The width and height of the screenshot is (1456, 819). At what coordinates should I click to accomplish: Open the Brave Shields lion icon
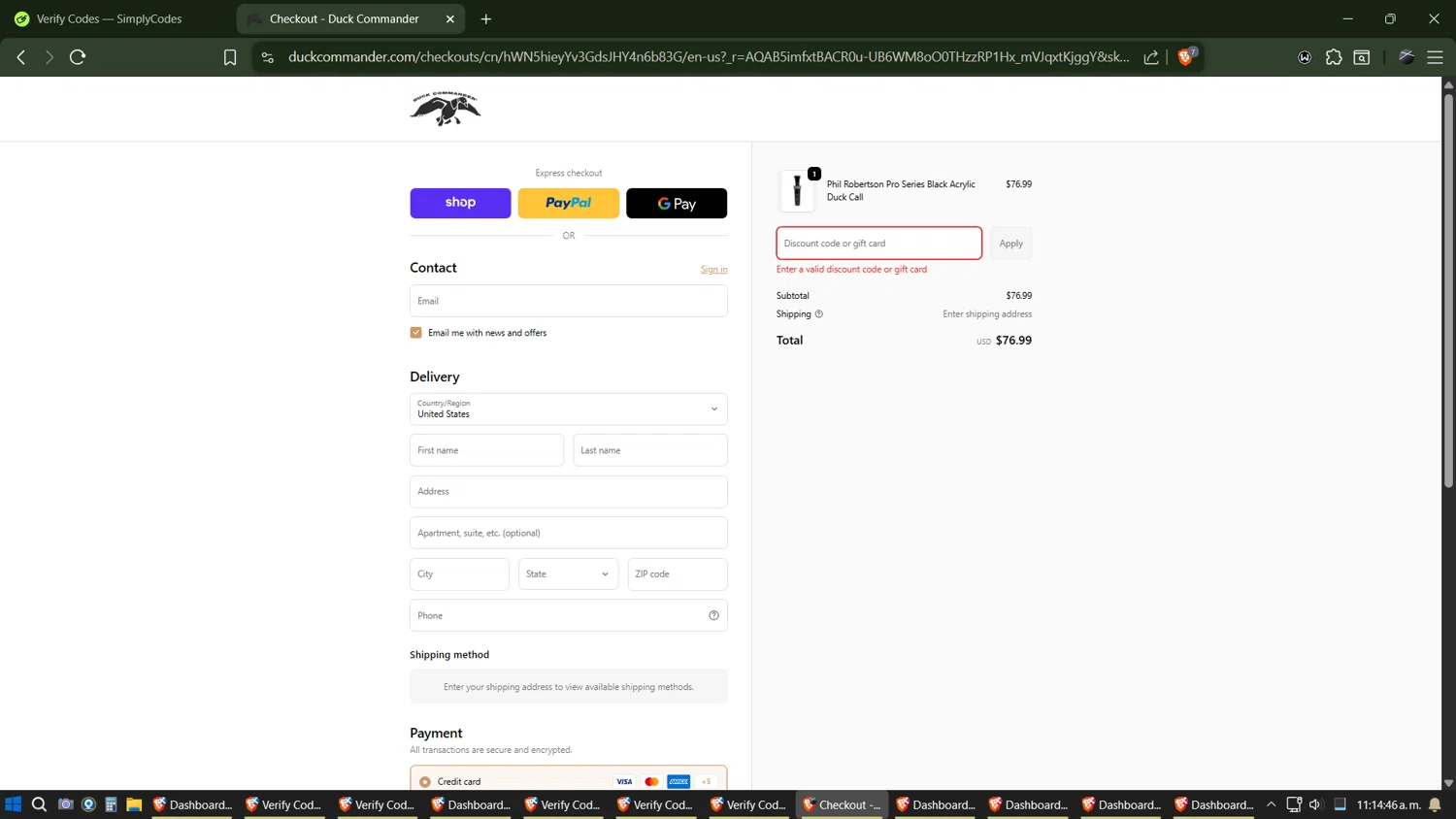click(x=1186, y=56)
